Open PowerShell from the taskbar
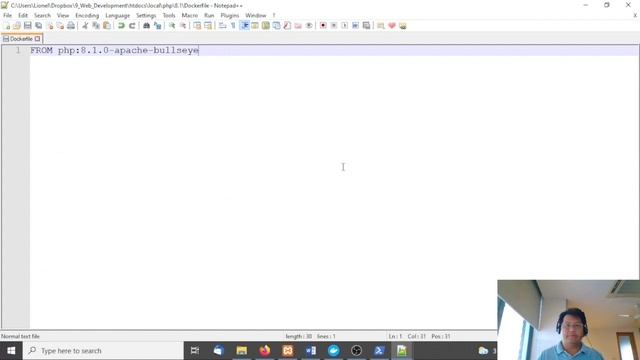Screen dimensions: 640x360 coord(379,351)
